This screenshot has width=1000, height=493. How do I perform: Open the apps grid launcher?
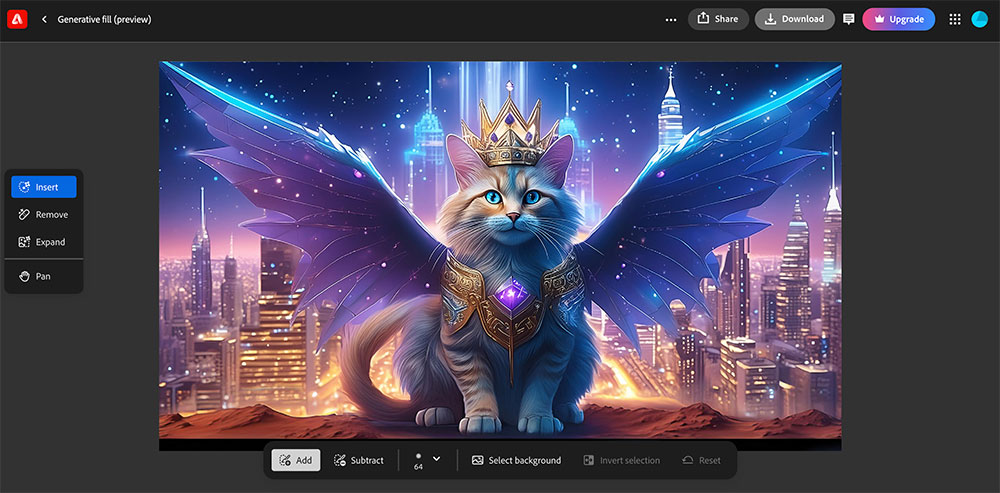pos(954,19)
